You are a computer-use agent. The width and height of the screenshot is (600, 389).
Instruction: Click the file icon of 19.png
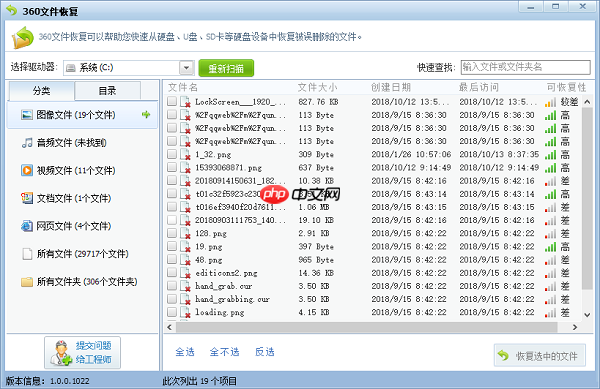pyautogui.click(x=186, y=246)
